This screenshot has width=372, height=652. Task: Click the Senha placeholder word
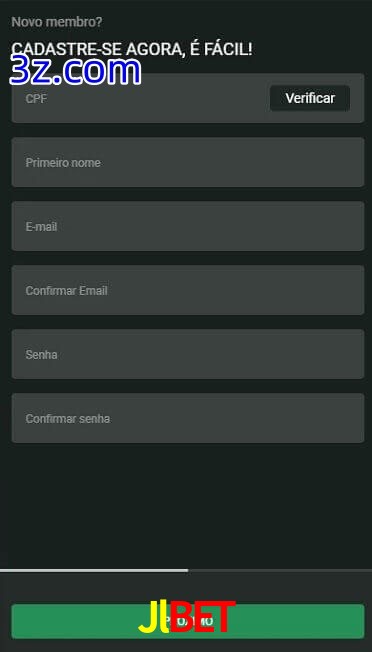click(42, 355)
